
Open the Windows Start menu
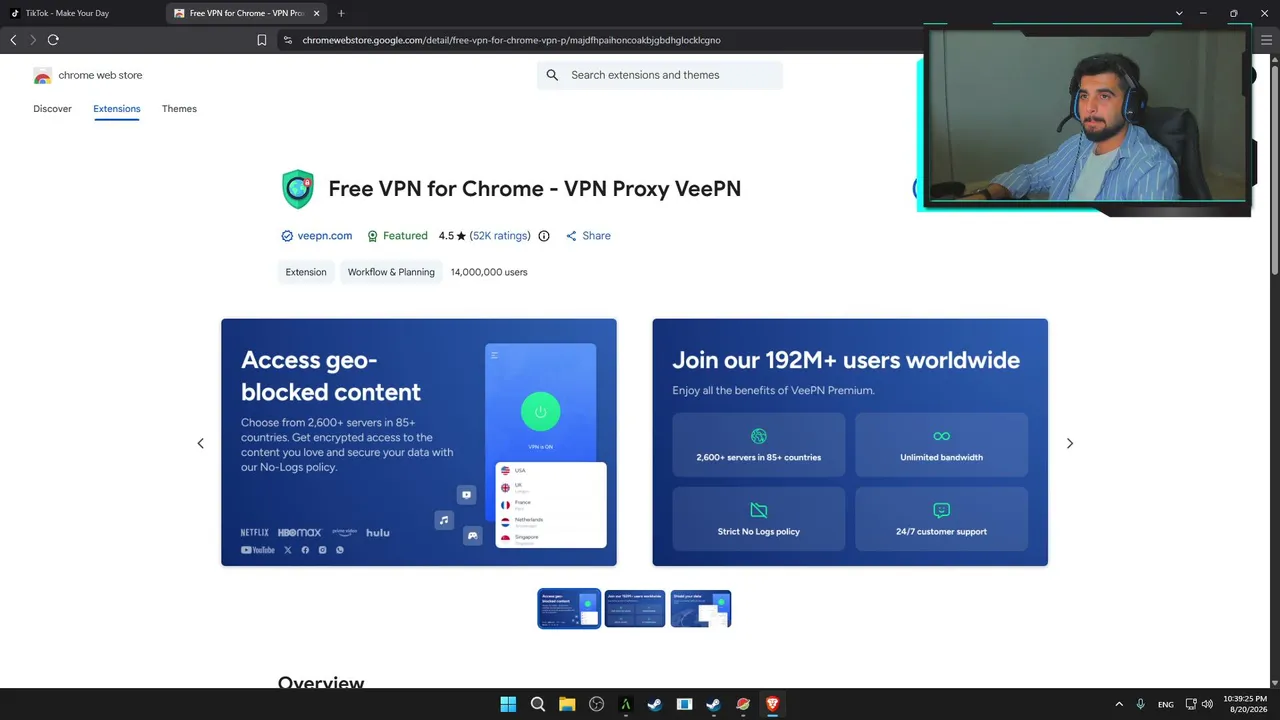(508, 704)
